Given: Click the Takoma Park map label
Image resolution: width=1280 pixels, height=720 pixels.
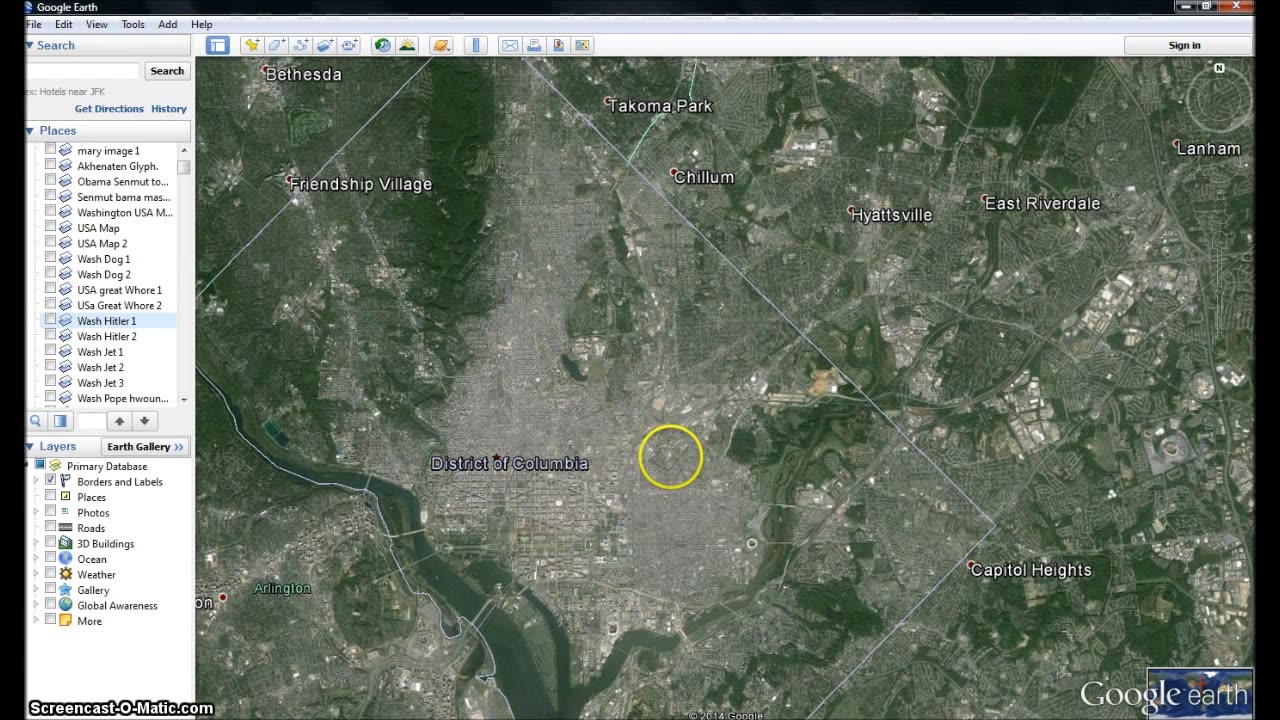Looking at the screenshot, I should click(x=660, y=105).
